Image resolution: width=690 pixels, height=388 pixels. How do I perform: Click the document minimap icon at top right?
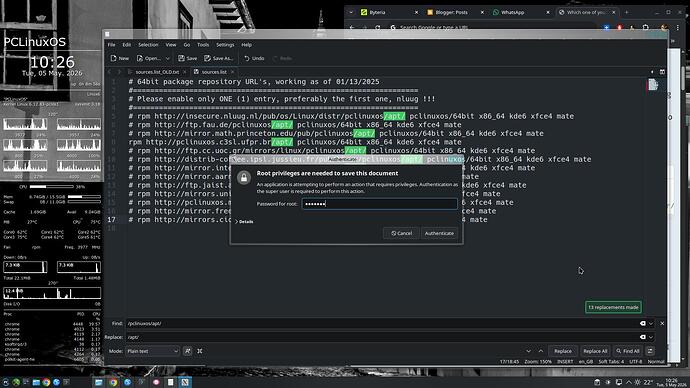point(653,84)
